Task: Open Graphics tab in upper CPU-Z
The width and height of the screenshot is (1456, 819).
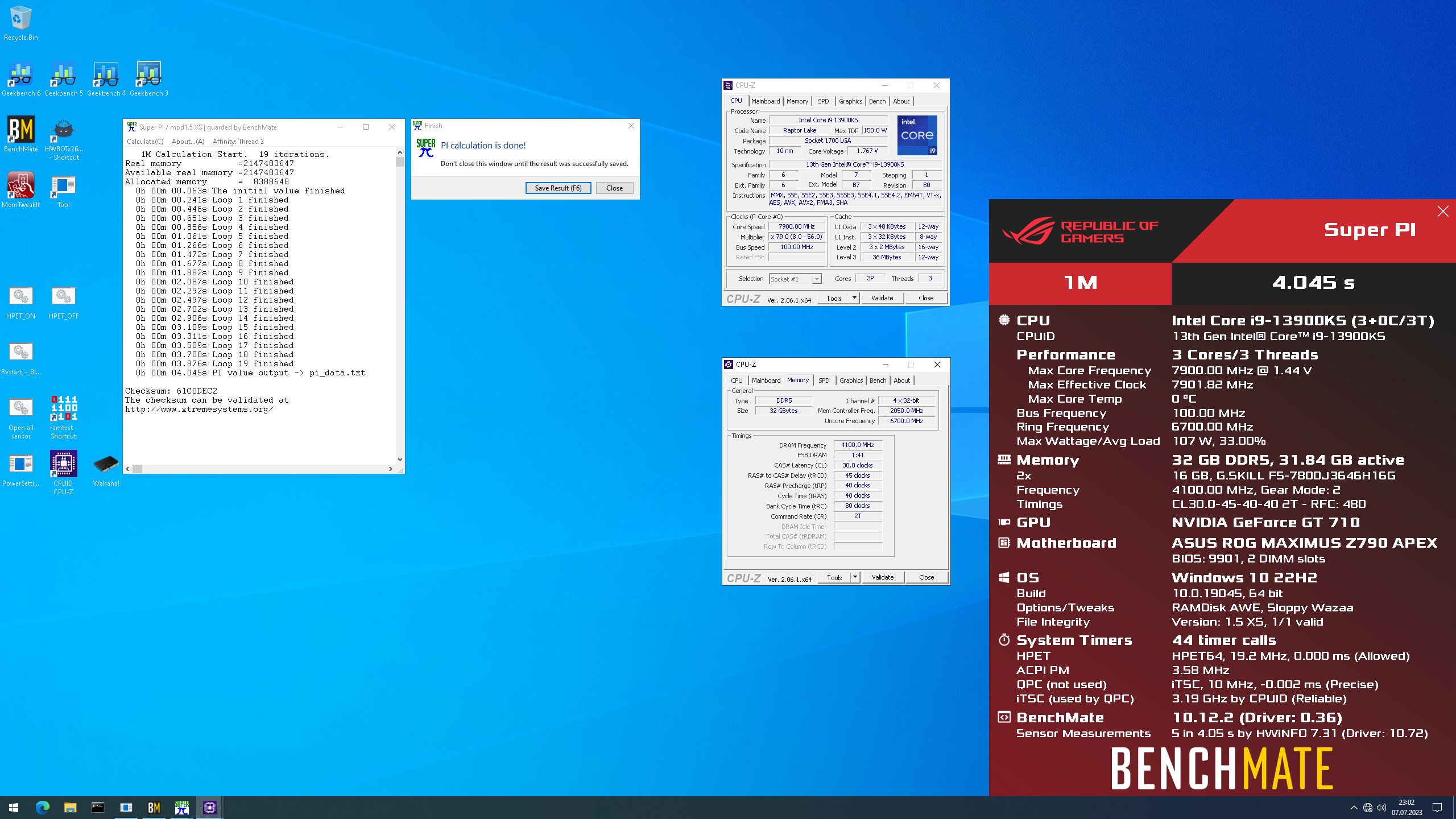Action: tap(850, 101)
